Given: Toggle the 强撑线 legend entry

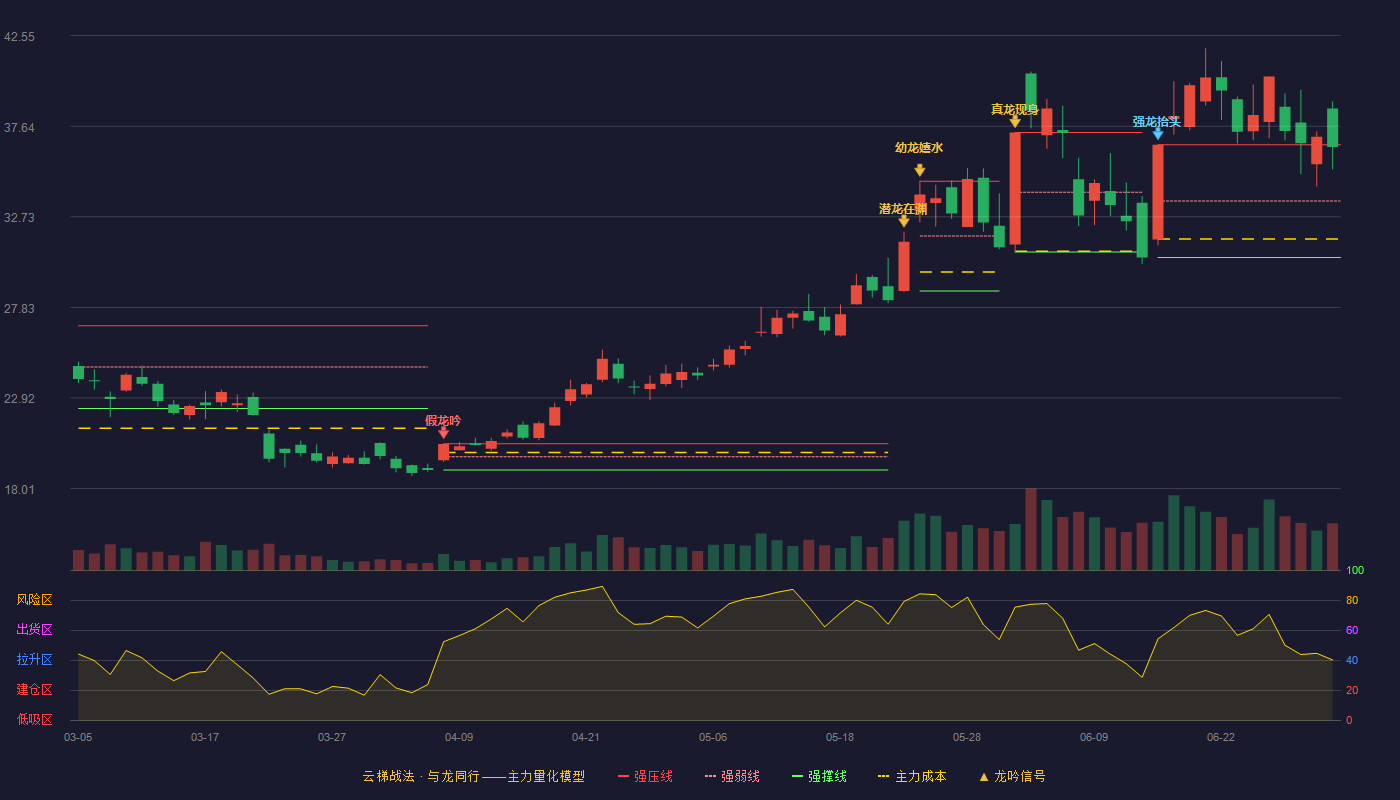Looking at the screenshot, I should click(x=819, y=776).
